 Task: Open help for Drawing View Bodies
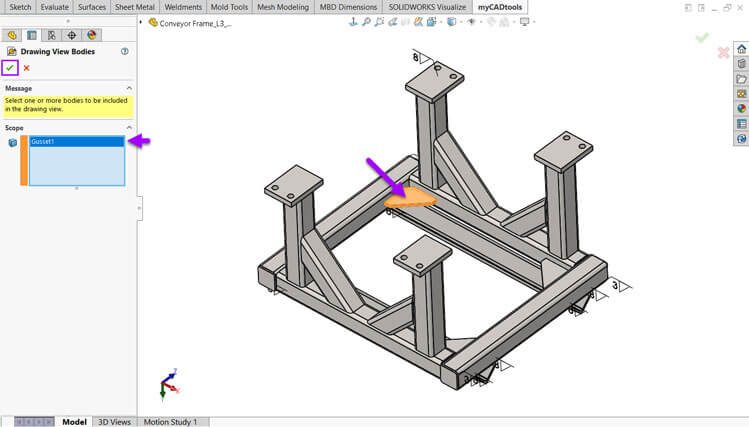125,51
